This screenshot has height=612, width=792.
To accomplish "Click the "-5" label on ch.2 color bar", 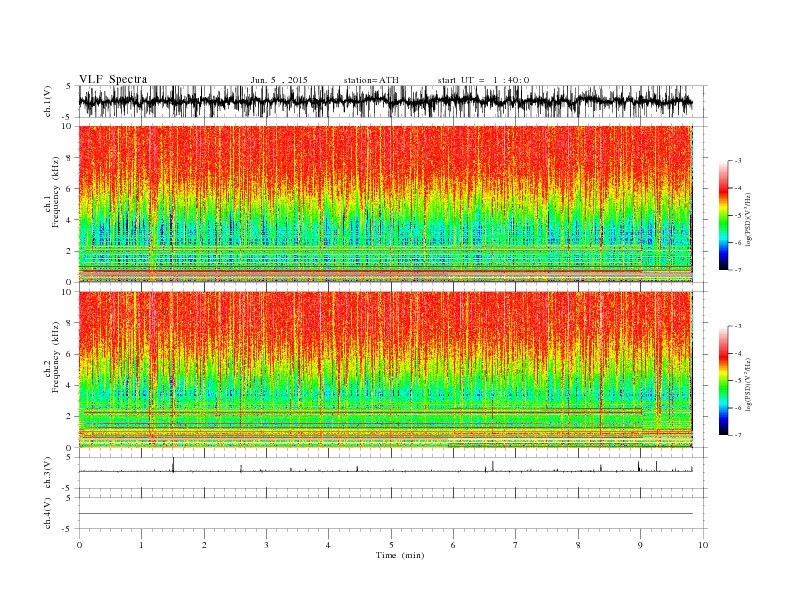I will coord(737,381).
